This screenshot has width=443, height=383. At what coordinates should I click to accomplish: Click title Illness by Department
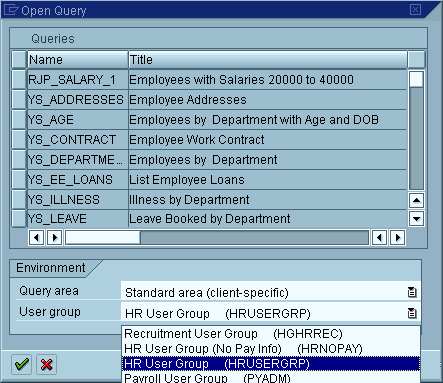click(x=189, y=200)
